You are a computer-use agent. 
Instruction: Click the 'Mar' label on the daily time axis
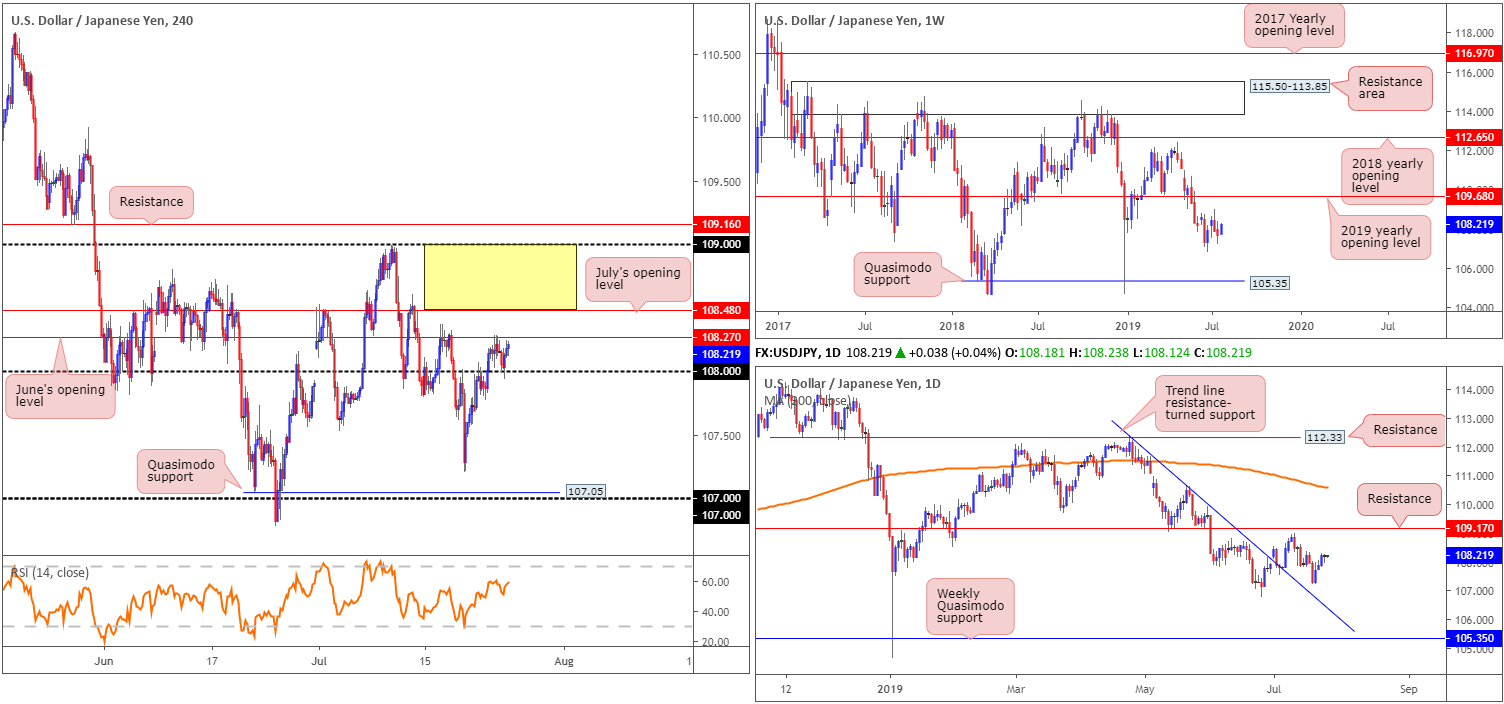pos(1016,690)
